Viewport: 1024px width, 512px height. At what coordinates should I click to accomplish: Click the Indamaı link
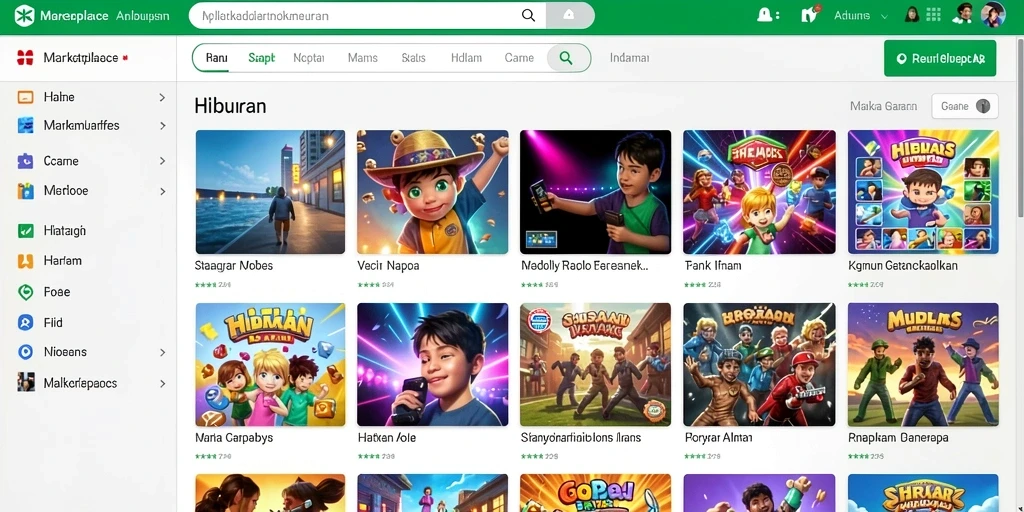tap(629, 58)
